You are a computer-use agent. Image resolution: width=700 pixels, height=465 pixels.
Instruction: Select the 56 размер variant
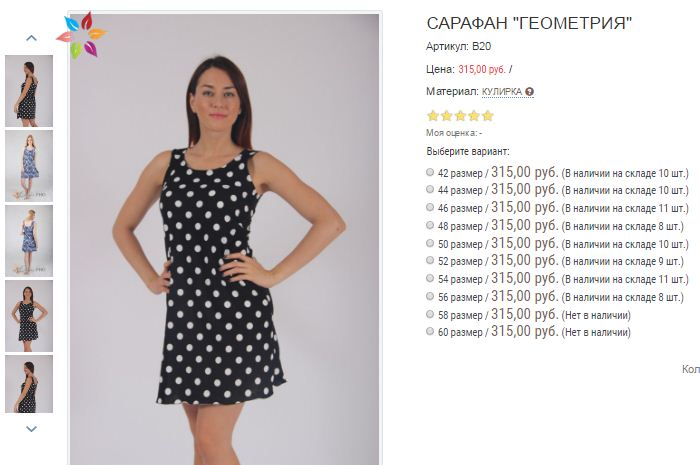pos(431,297)
